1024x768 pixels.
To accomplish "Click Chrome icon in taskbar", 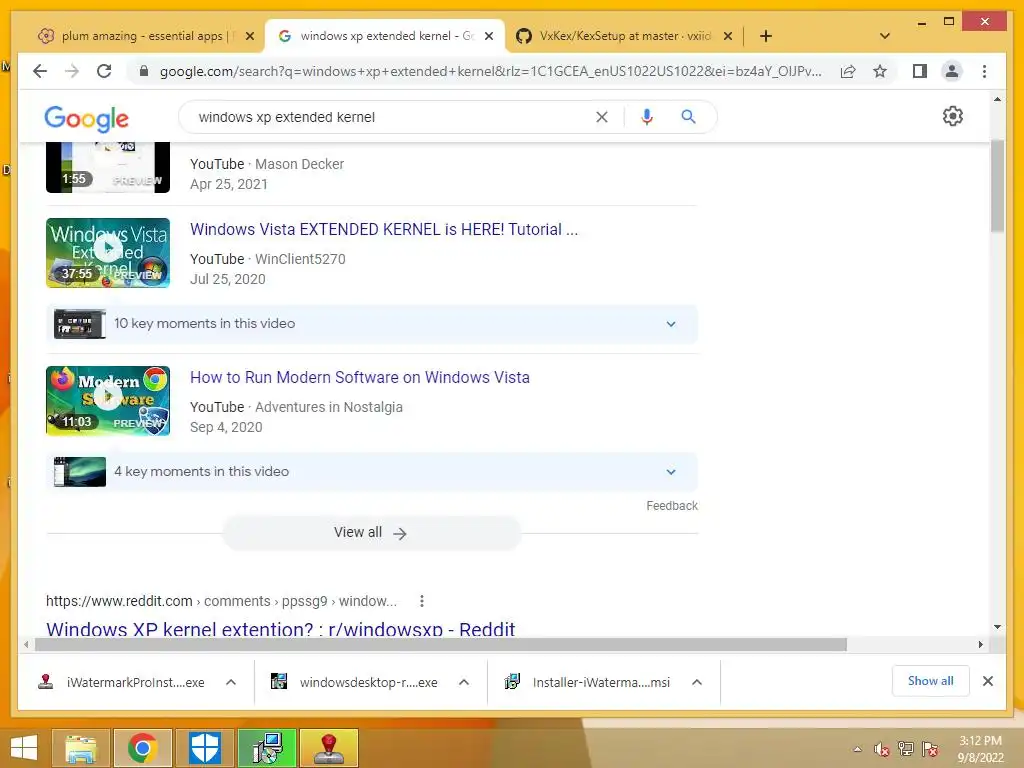I will coord(142,748).
